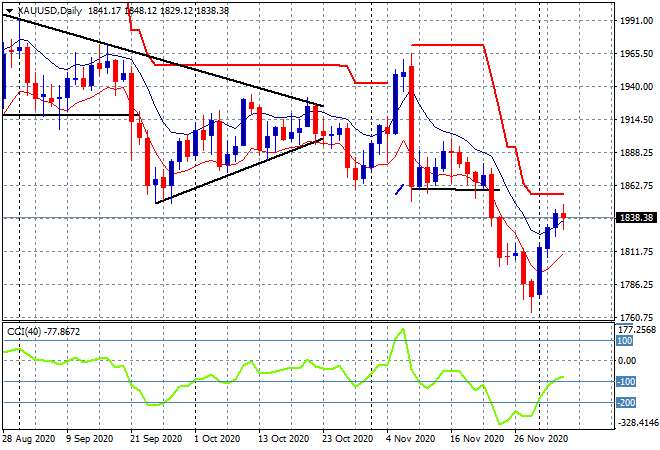Click the 4 Nov 2020 date label
This screenshot has width=660, height=450.
pos(410,439)
